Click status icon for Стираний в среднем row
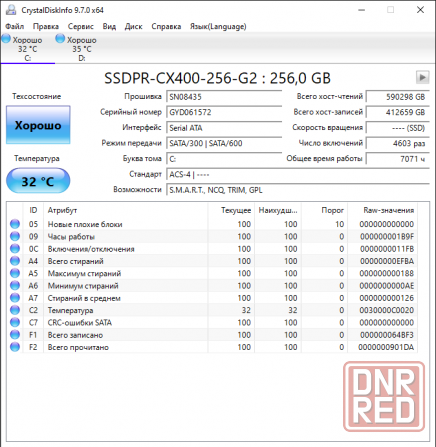This screenshot has height=447, width=436. point(15,298)
